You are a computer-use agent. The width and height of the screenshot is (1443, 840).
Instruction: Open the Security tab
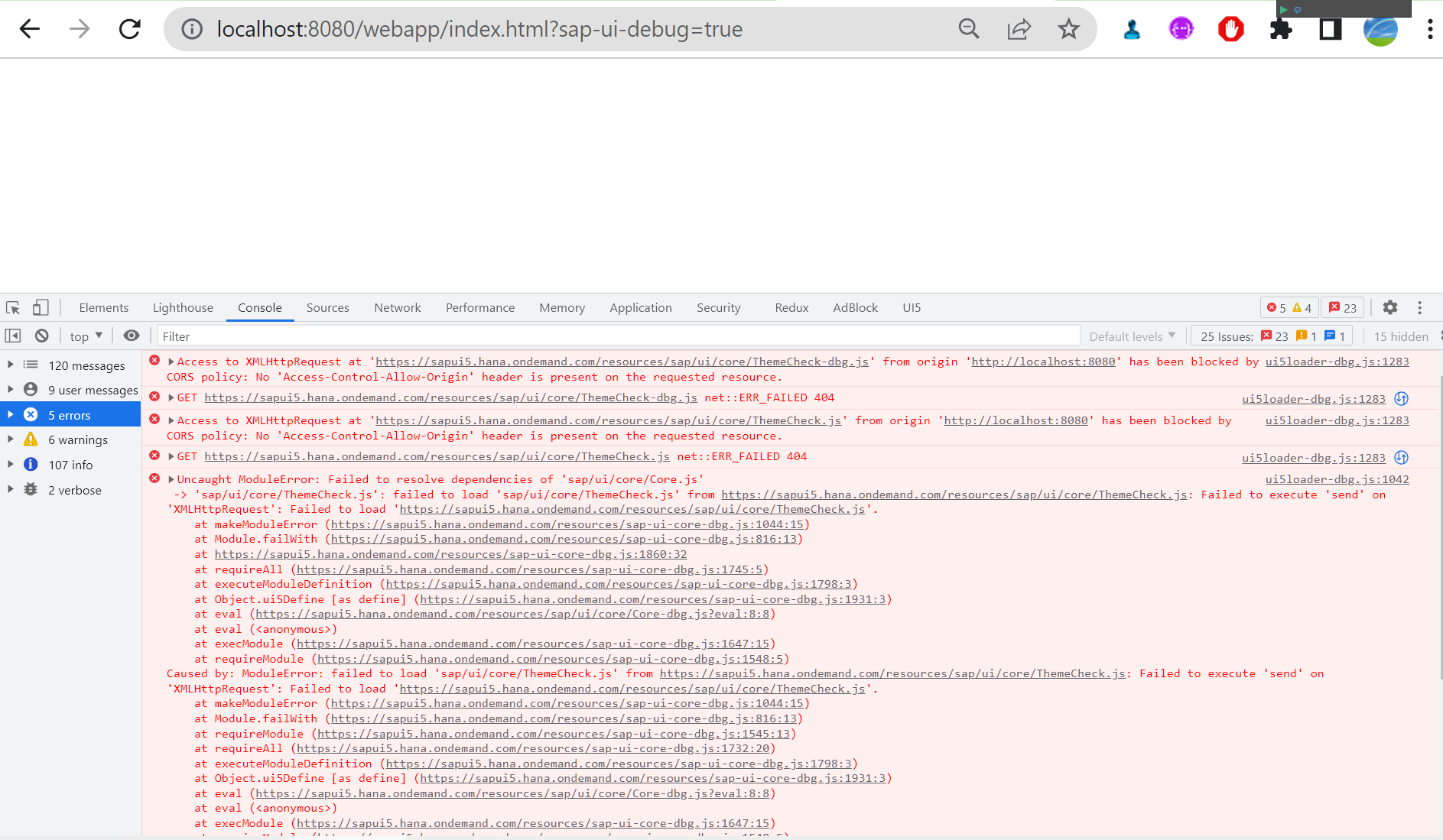(719, 307)
